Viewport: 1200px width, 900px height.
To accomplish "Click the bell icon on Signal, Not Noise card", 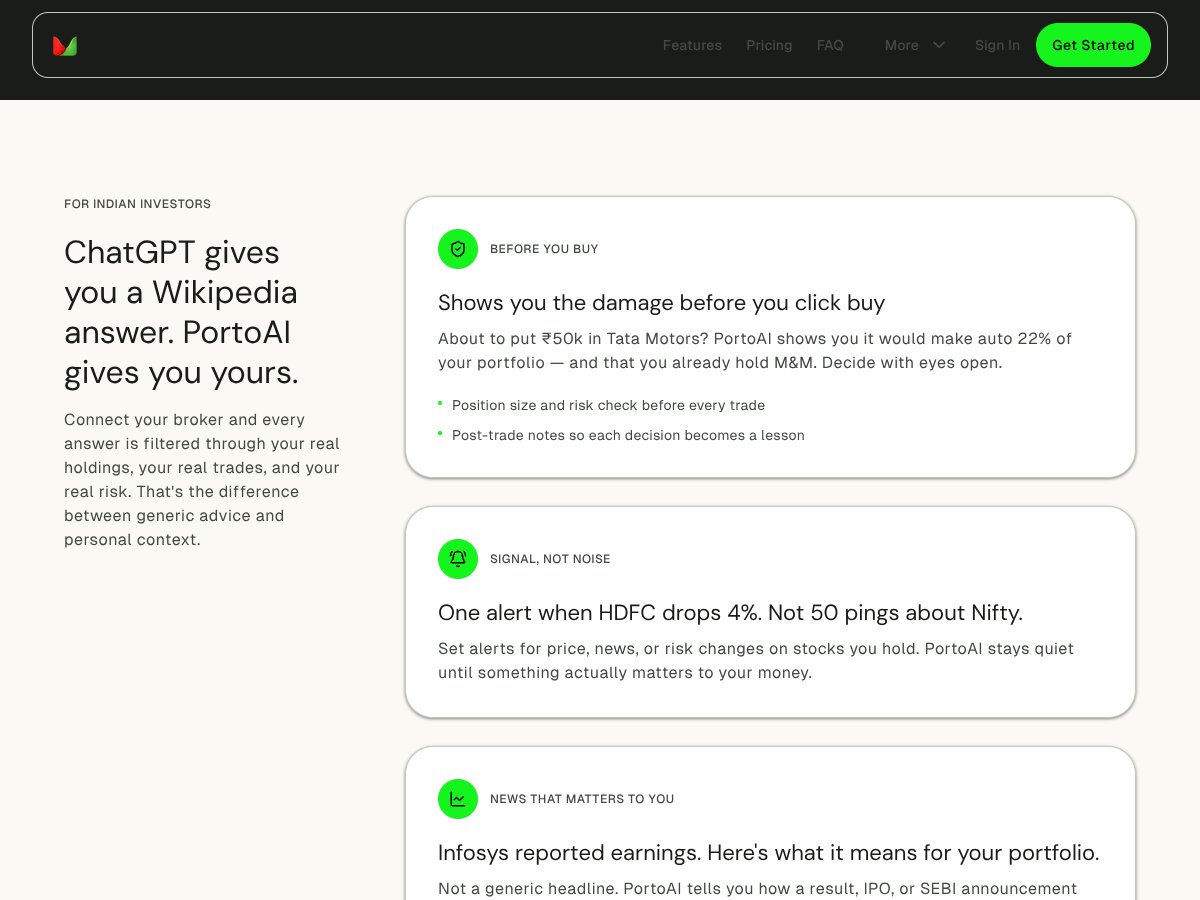I will (458, 559).
